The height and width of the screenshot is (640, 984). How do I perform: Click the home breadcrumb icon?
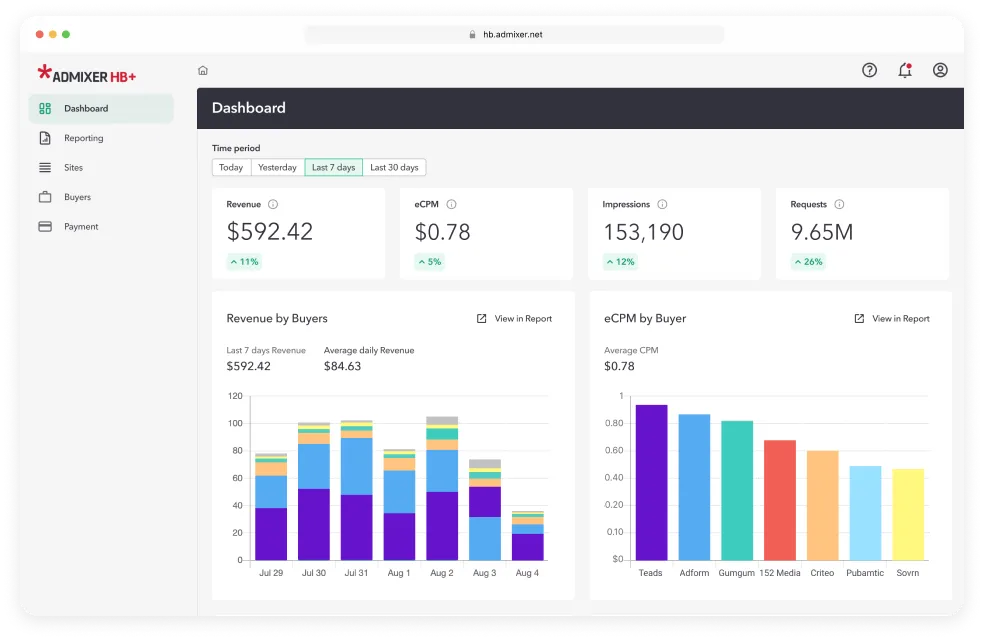point(203,71)
